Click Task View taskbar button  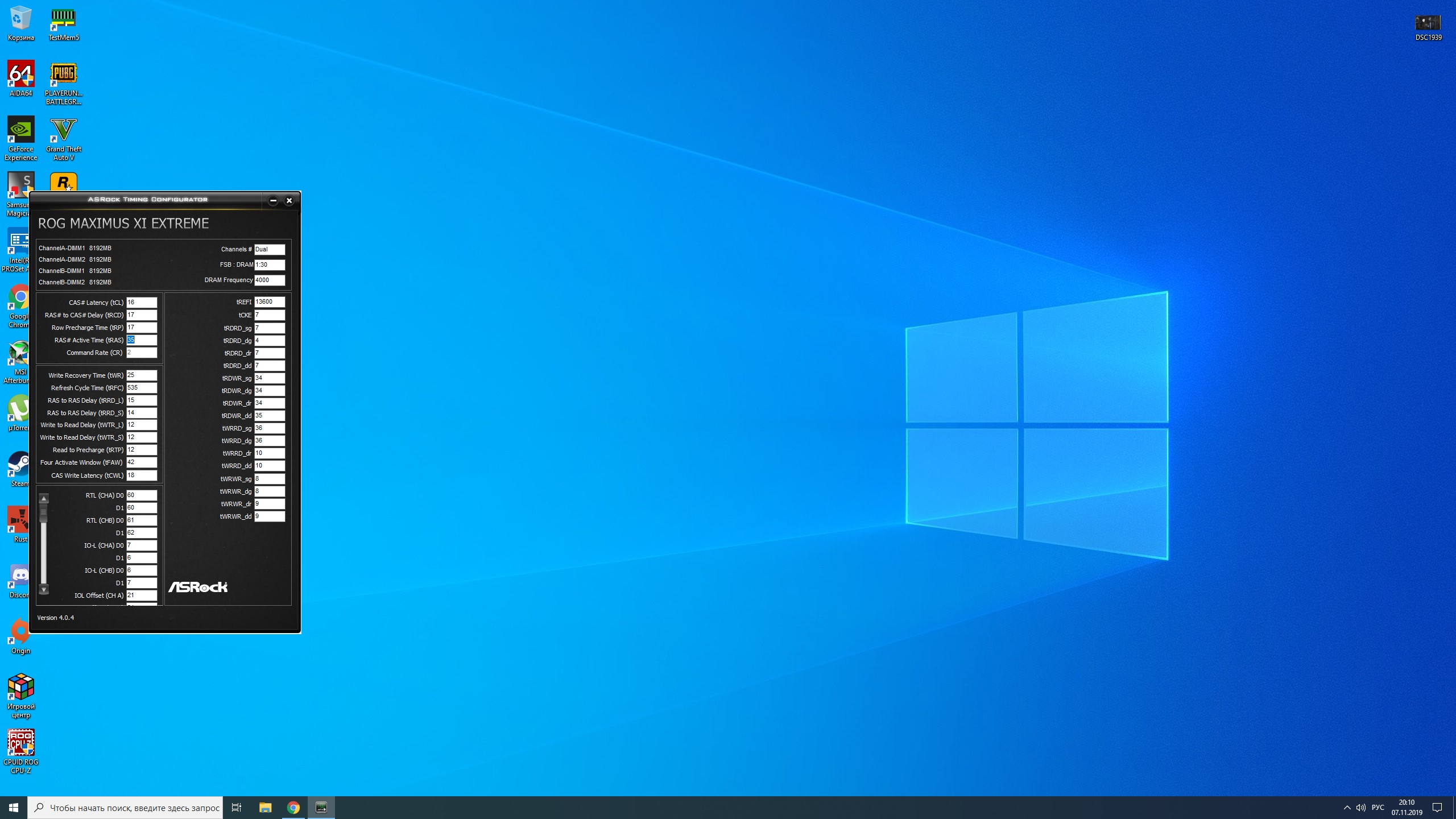point(237,808)
